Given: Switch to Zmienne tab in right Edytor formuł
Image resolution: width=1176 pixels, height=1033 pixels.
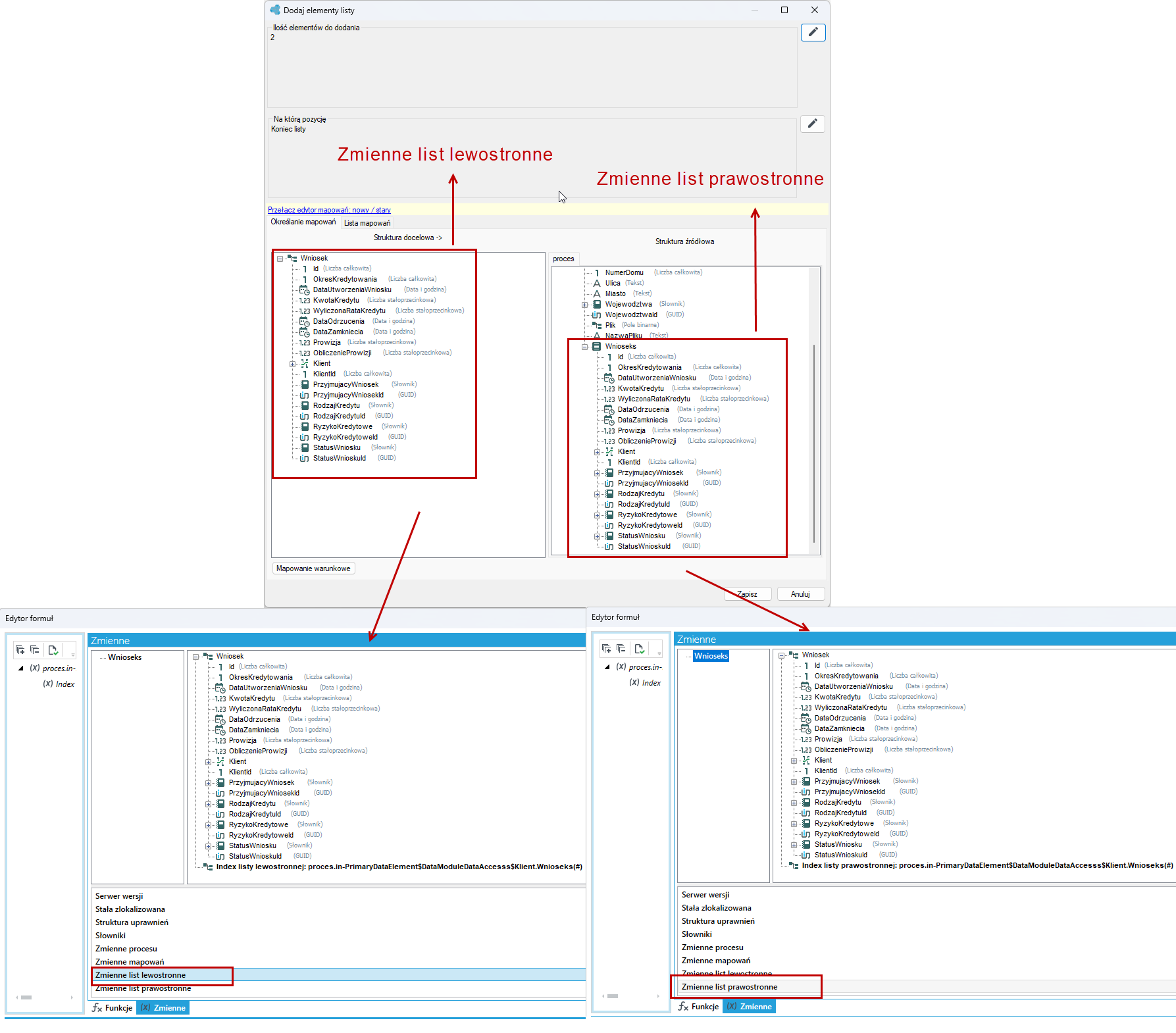Looking at the screenshot, I should (x=750, y=1007).
